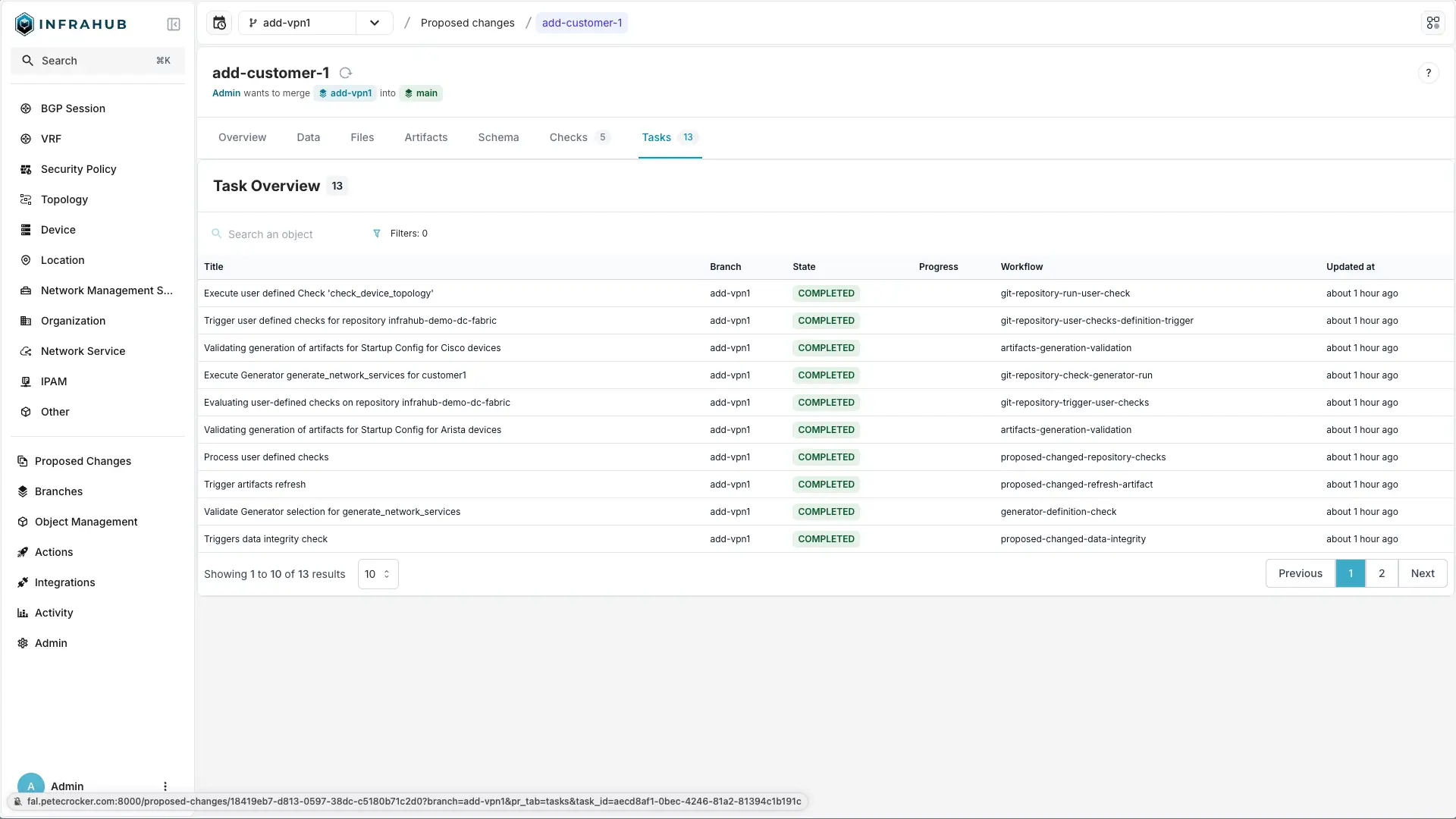Viewport: 1456px width, 819px height.
Task: Click the VRF sidebar icon
Action: tap(26, 139)
